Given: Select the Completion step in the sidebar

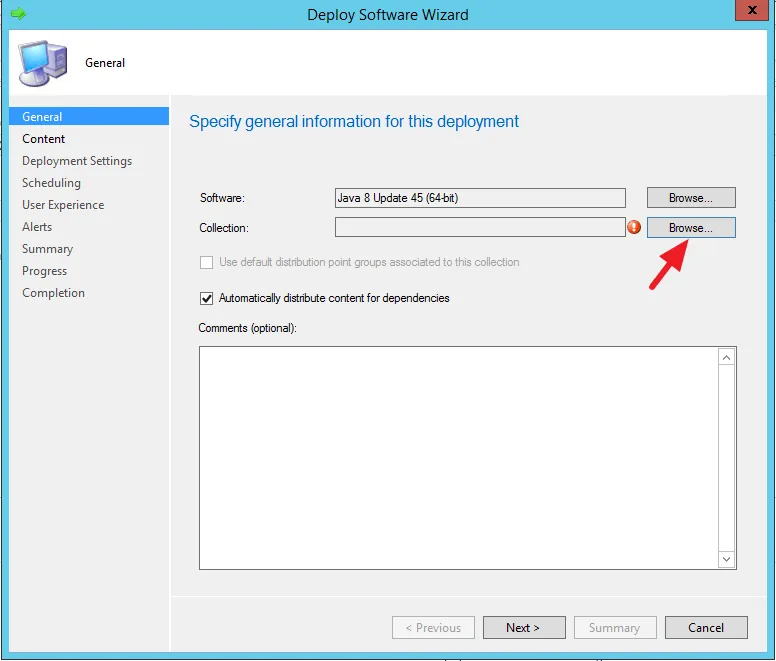Looking at the screenshot, I should [x=53, y=293].
